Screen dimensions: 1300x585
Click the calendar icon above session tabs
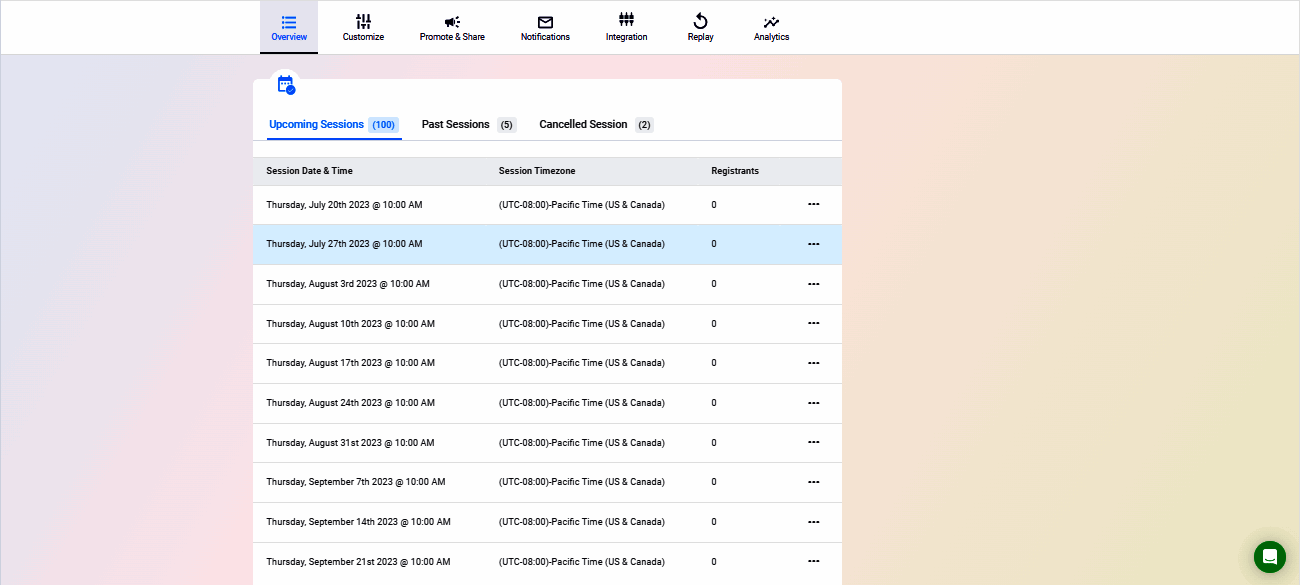(286, 85)
